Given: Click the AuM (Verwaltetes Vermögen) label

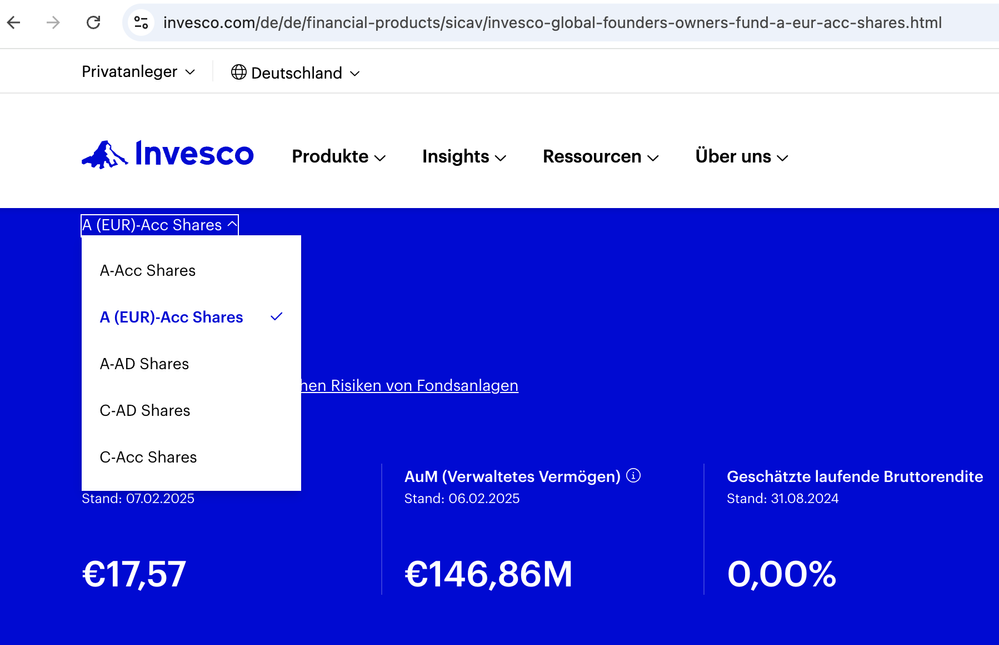Looking at the screenshot, I should tap(512, 476).
